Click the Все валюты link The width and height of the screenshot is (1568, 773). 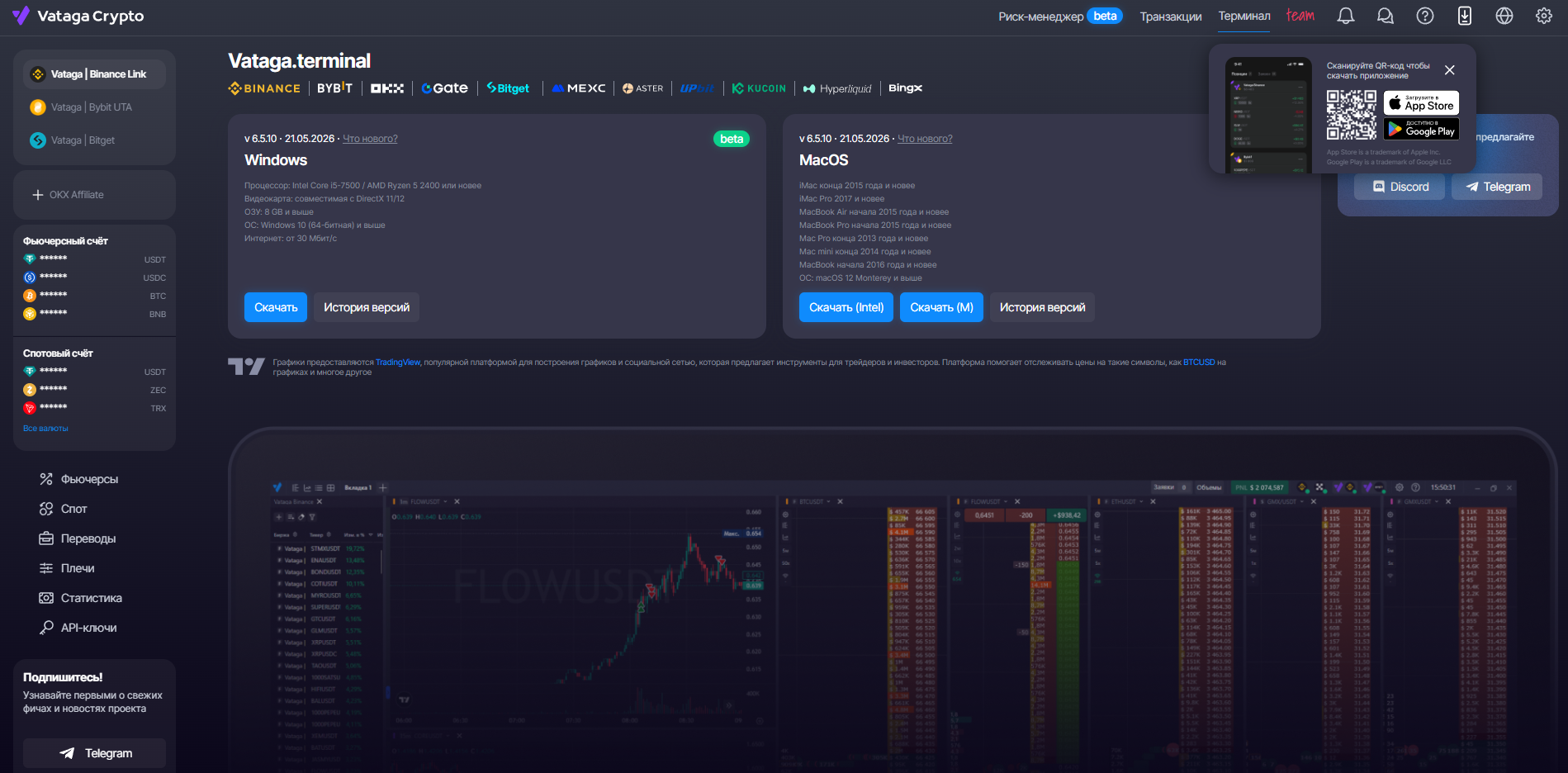45,429
